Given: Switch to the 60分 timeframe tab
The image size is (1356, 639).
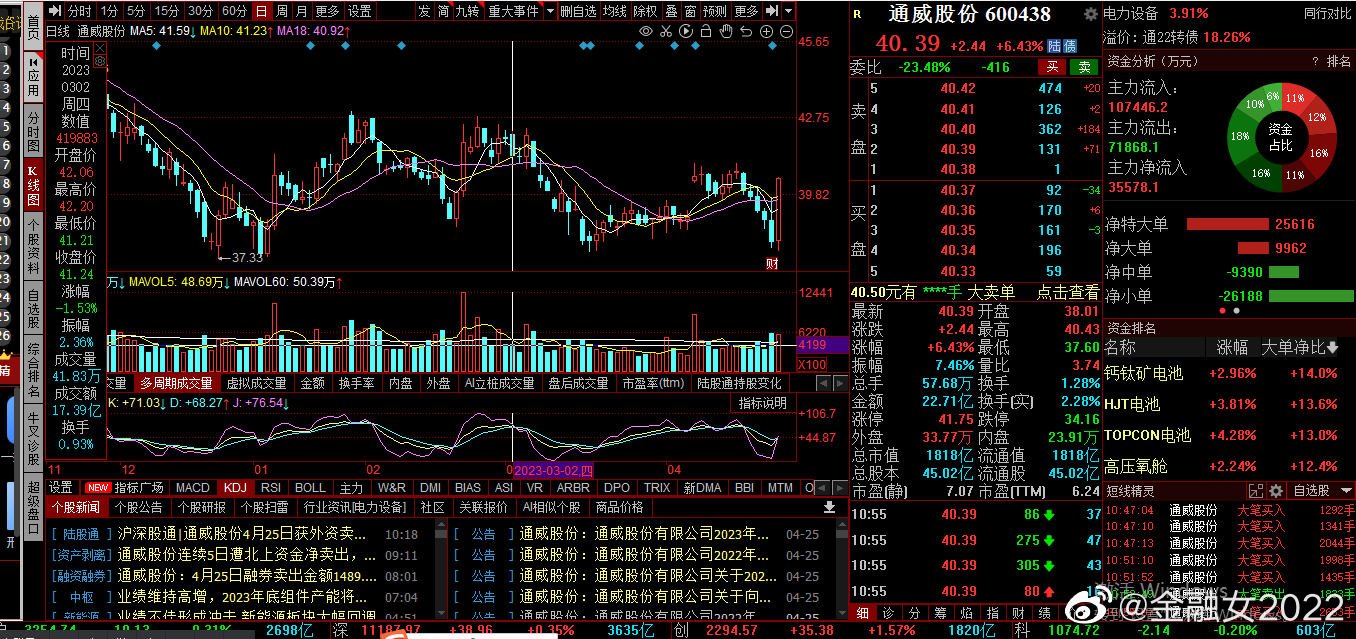Looking at the screenshot, I should coord(234,11).
